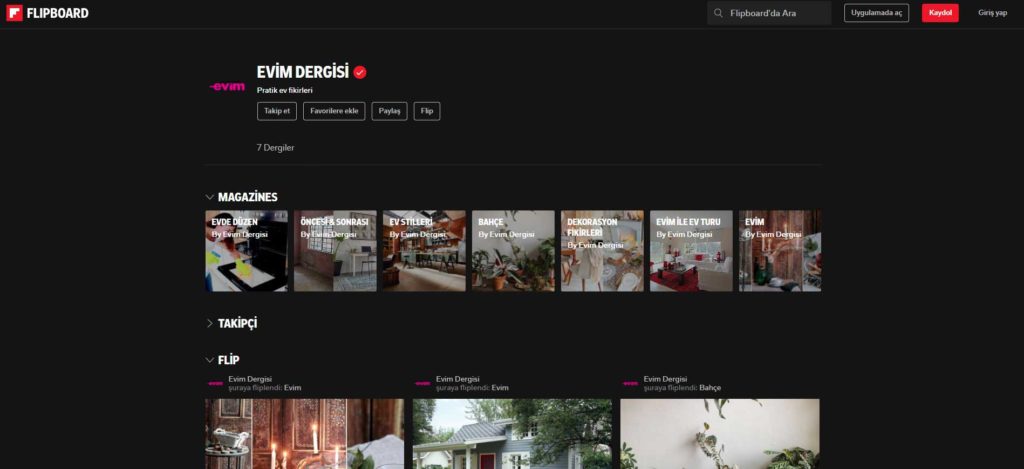Click the search magnifier icon

[718, 13]
